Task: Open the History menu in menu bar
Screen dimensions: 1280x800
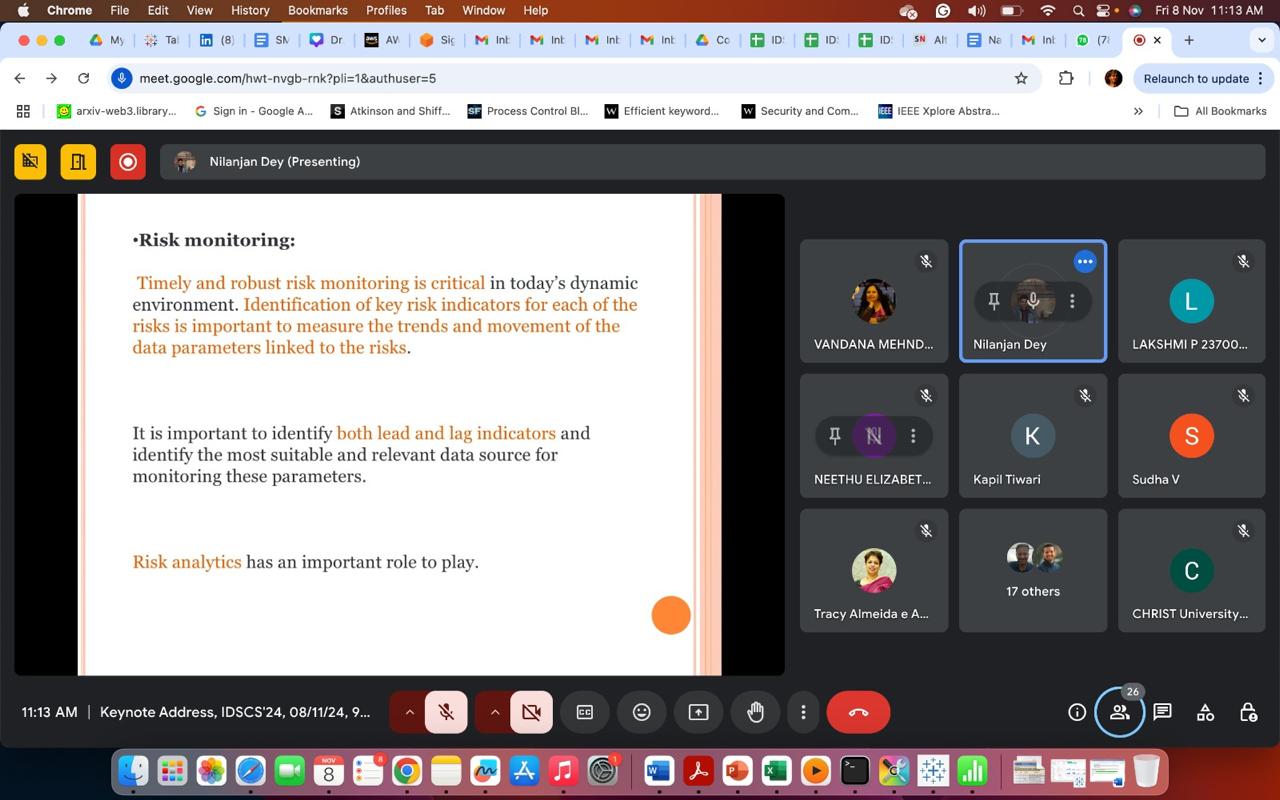Action: pos(250,10)
